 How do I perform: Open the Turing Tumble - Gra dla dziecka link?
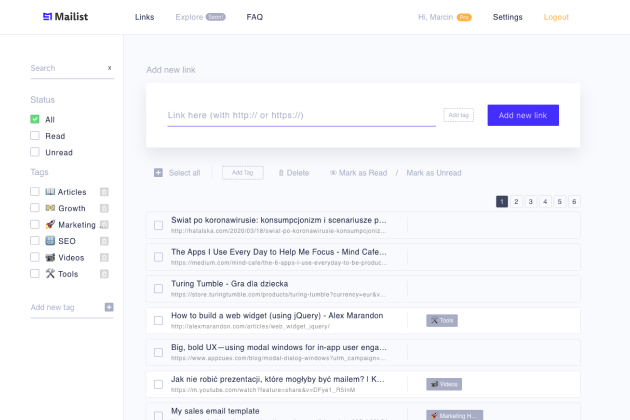[229, 284]
